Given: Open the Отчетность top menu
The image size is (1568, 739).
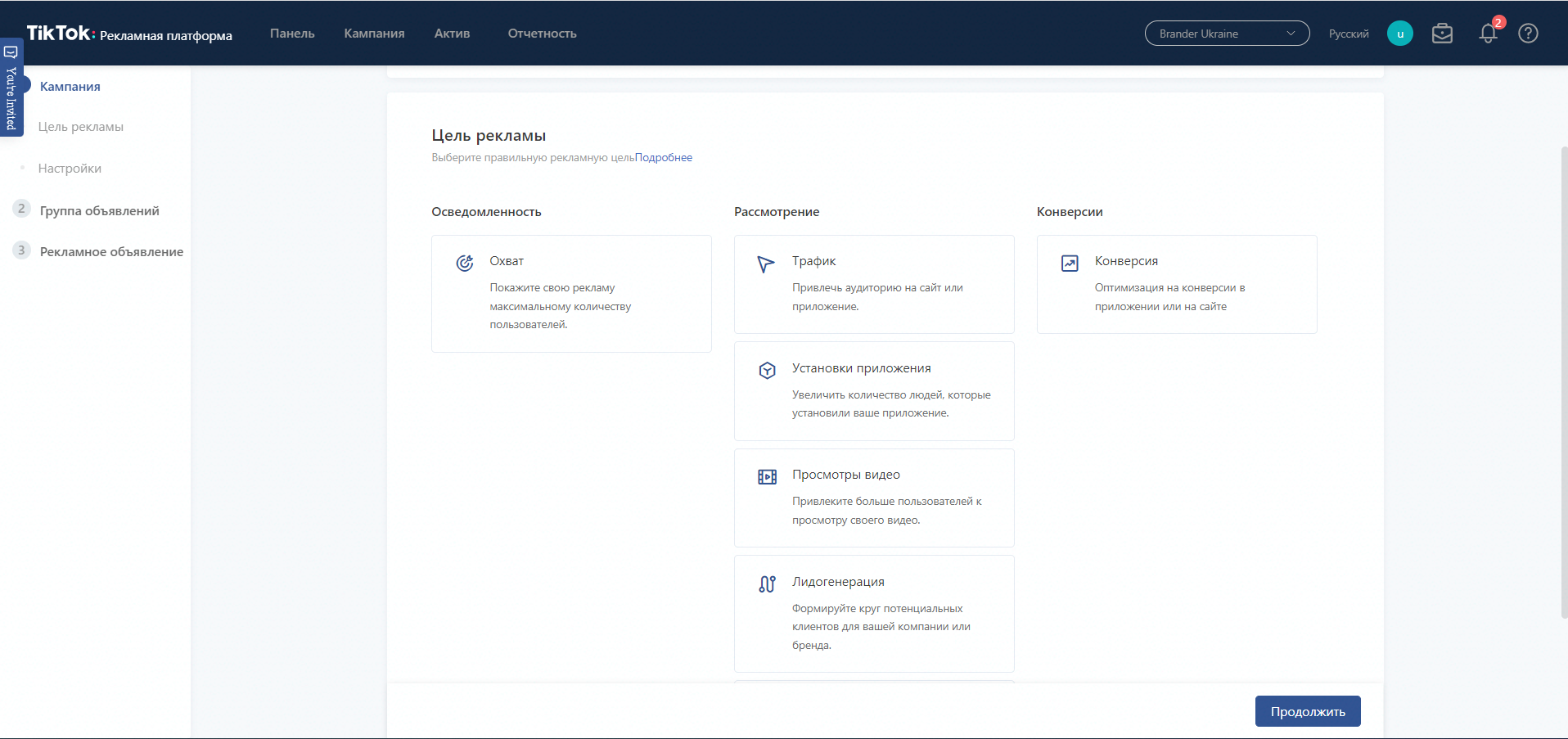Looking at the screenshot, I should pyautogui.click(x=542, y=34).
